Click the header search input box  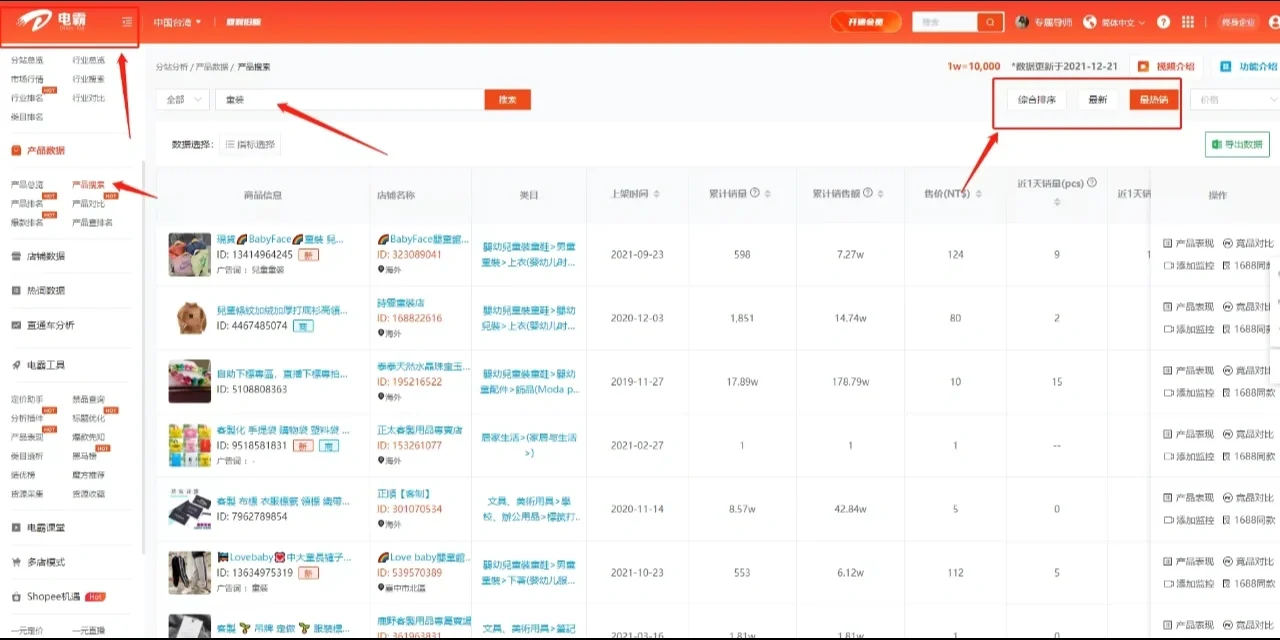click(945, 22)
